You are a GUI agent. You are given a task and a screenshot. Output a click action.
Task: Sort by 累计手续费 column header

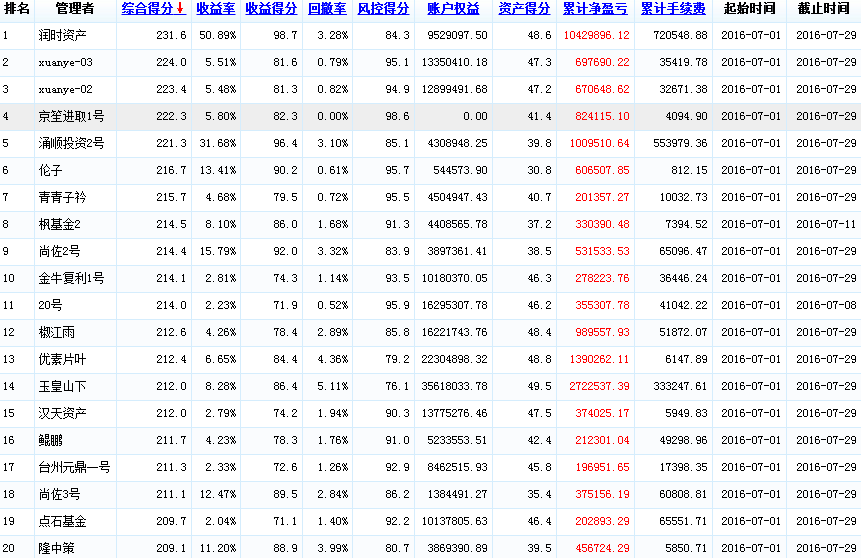click(x=673, y=9)
